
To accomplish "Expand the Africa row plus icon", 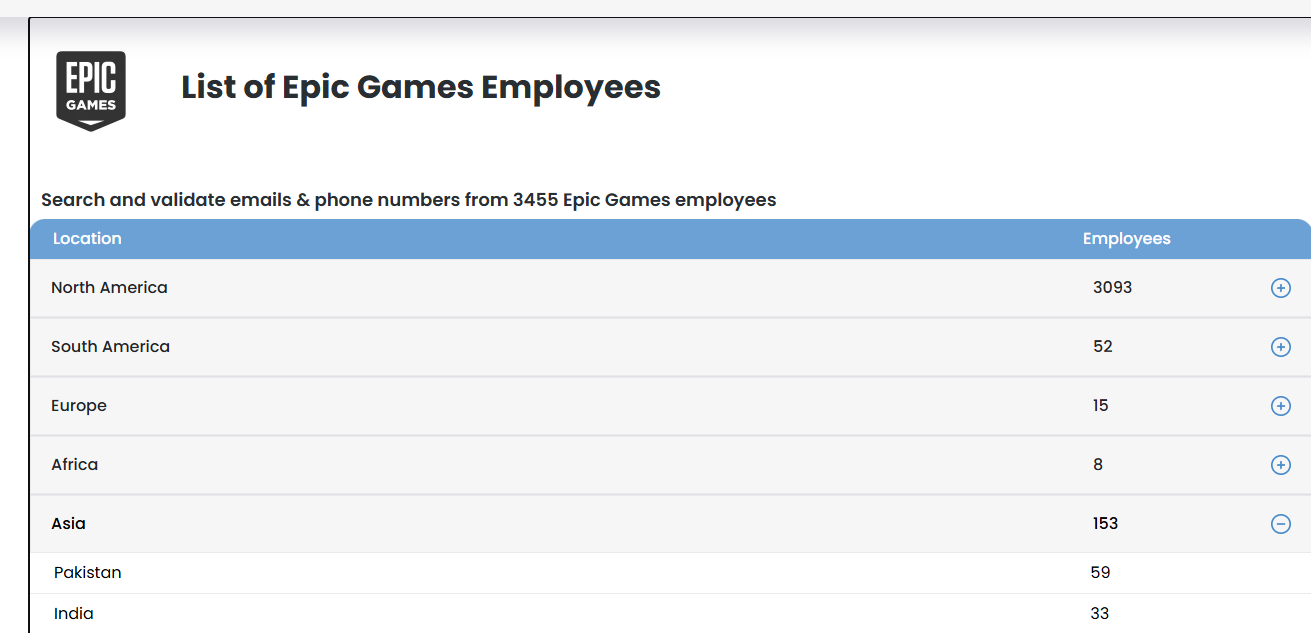I will coord(1280,465).
